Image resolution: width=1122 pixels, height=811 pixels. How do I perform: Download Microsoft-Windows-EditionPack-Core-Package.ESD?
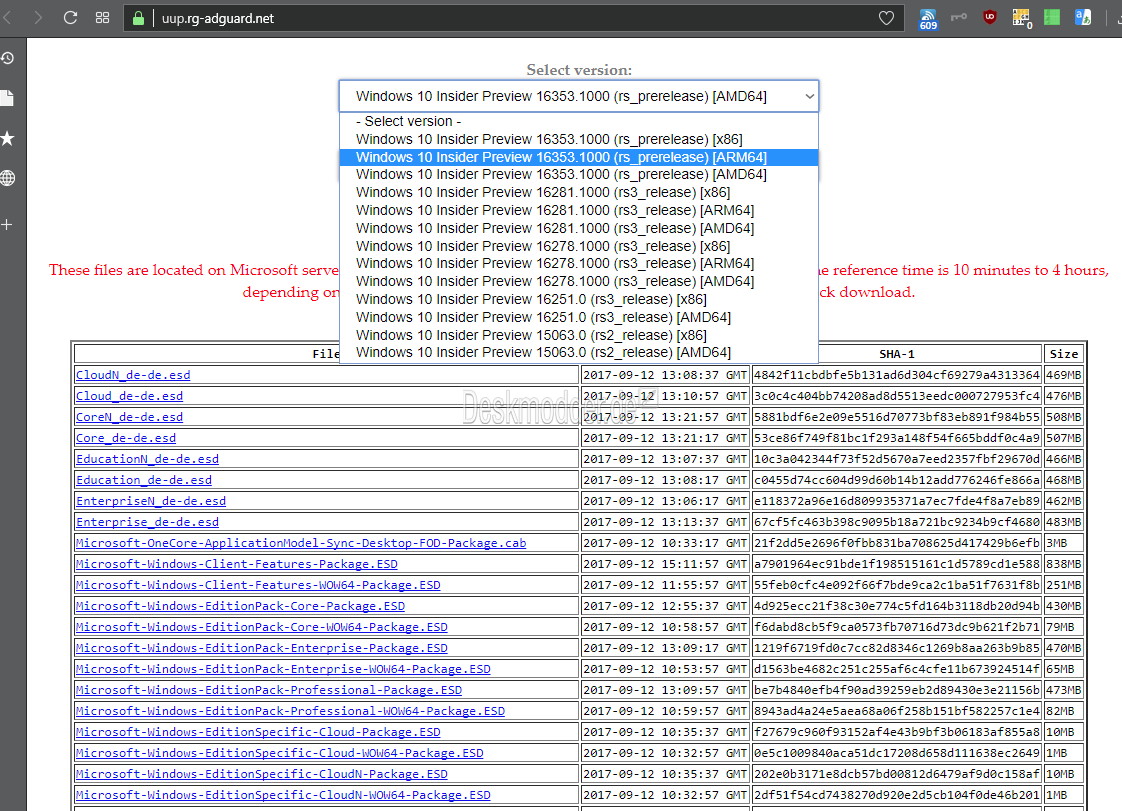pos(240,606)
